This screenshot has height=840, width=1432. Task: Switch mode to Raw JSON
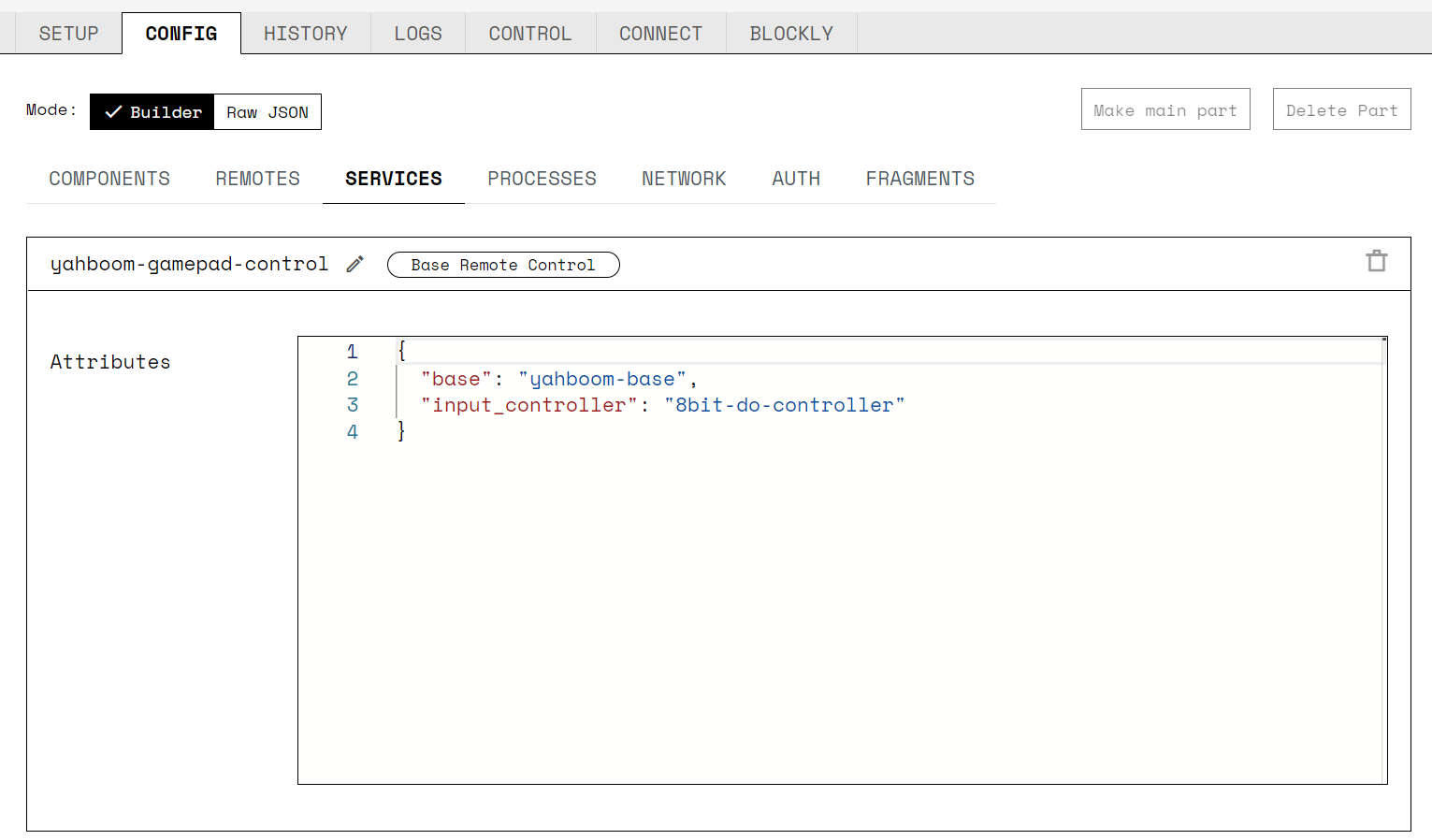[x=268, y=111]
